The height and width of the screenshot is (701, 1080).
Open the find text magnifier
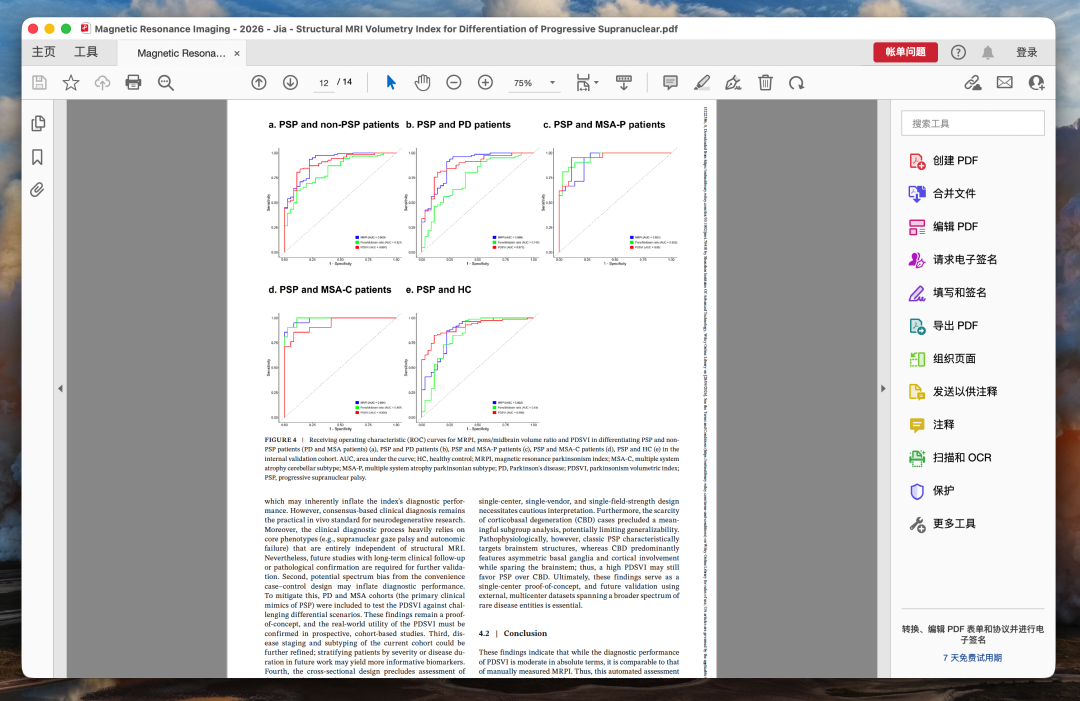tap(165, 83)
